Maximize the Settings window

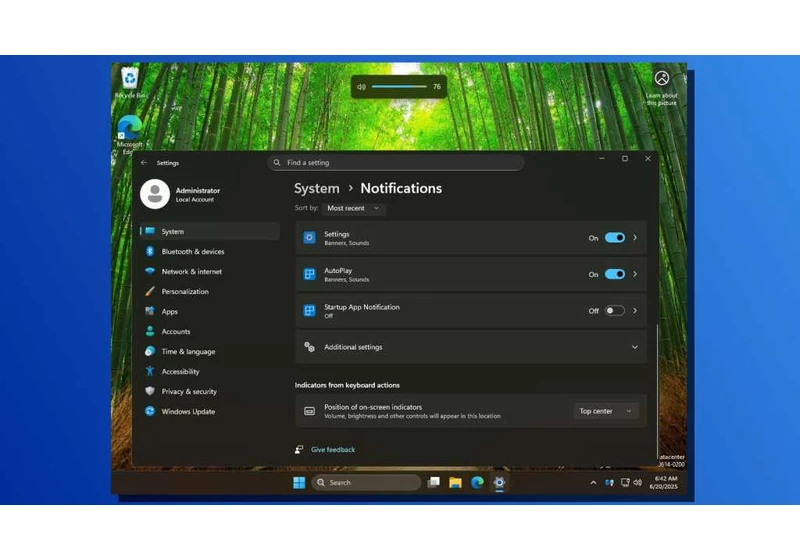tap(625, 159)
